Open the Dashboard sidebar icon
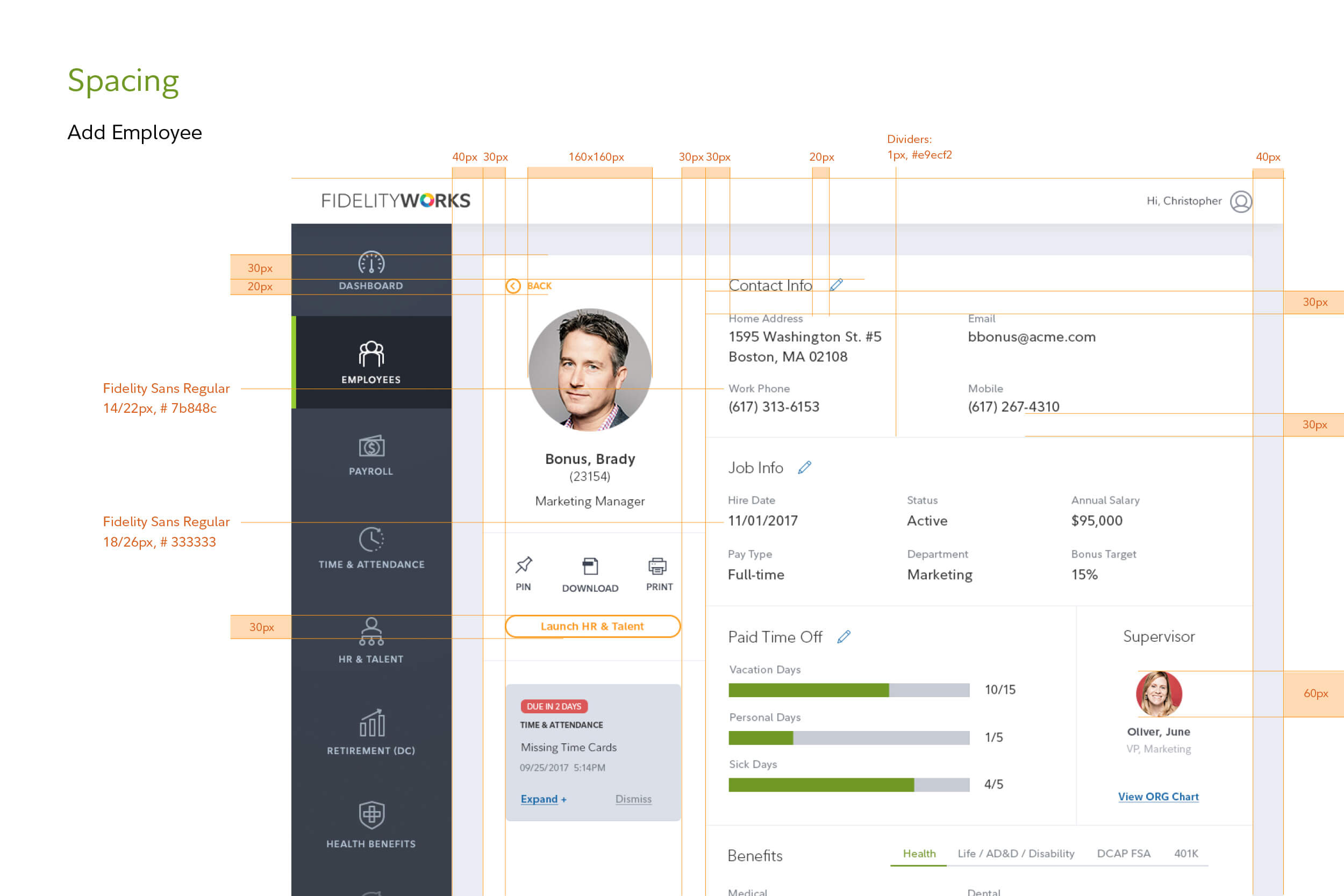Image resolution: width=1344 pixels, height=896 pixels. pos(371,263)
